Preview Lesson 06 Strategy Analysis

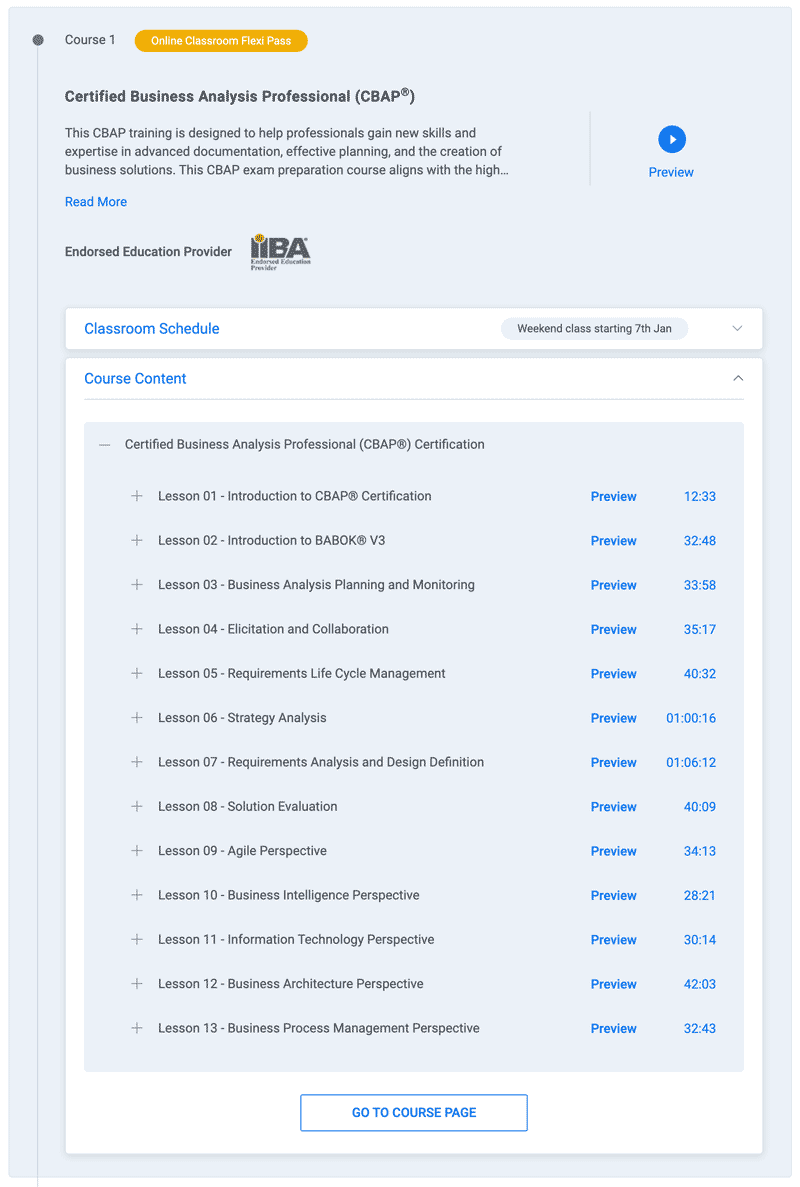tap(613, 718)
